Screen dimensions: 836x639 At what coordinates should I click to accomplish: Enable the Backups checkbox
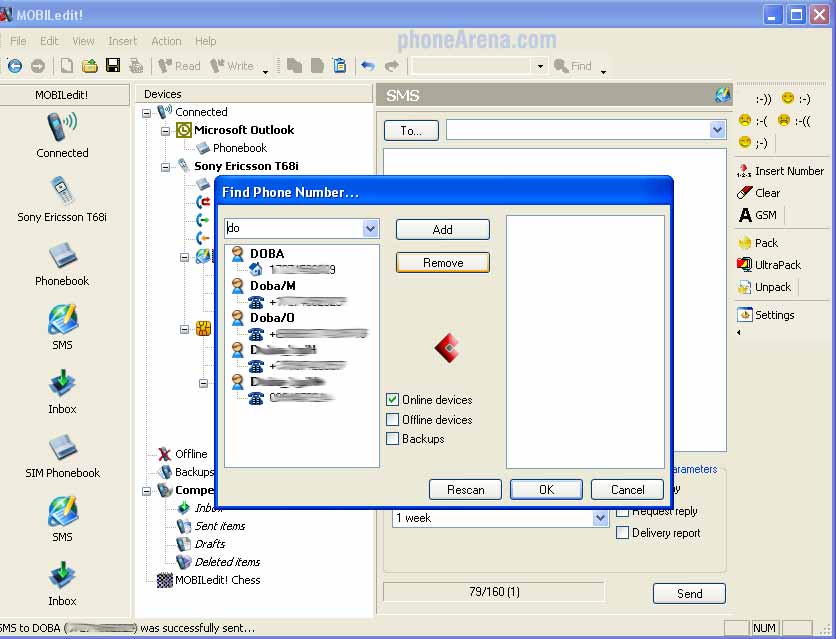[x=392, y=439]
